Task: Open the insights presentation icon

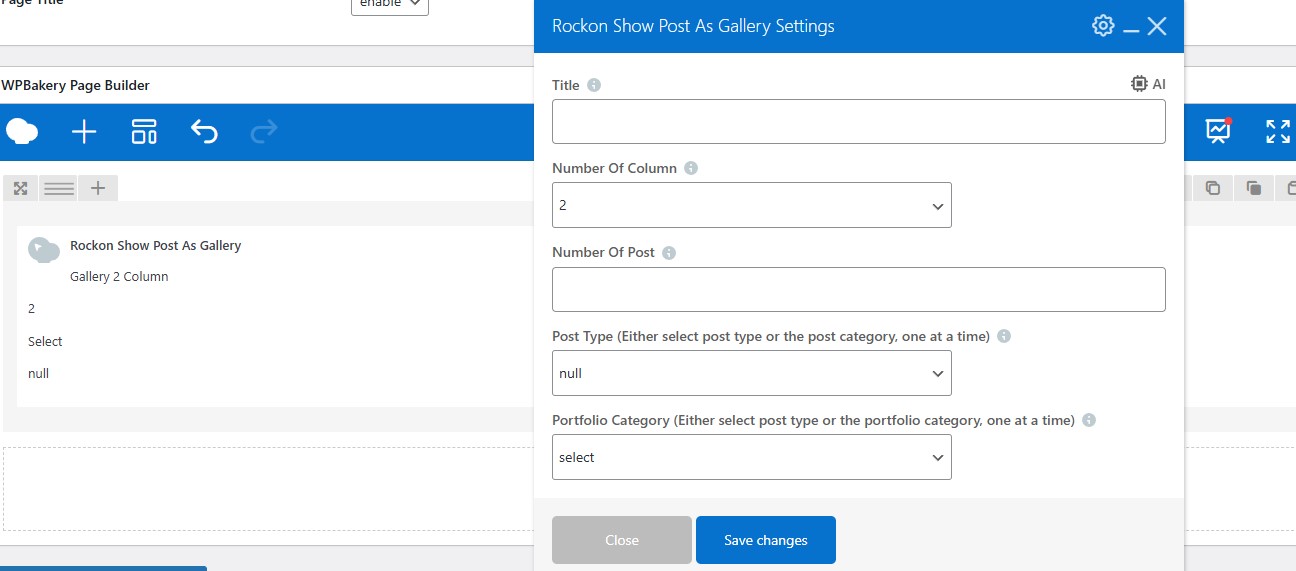Action: tap(1218, 131)
